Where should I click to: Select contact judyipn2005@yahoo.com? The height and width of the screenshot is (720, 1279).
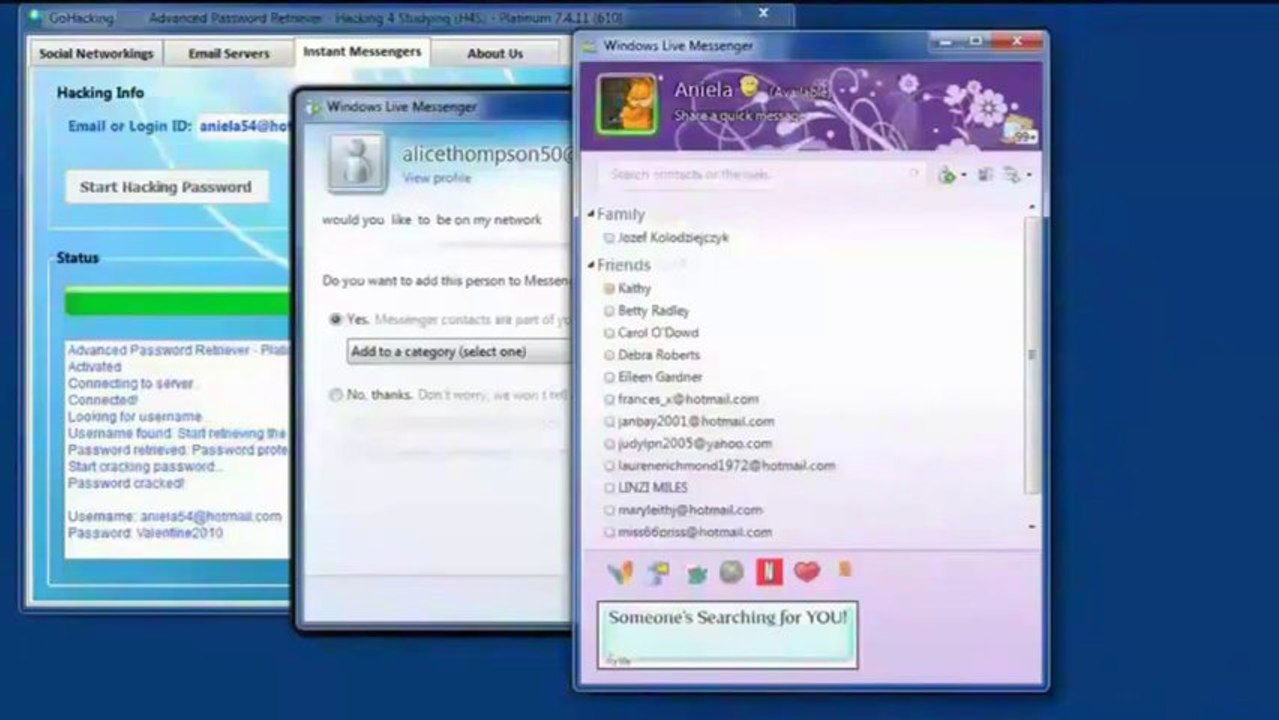click(695, 443)
